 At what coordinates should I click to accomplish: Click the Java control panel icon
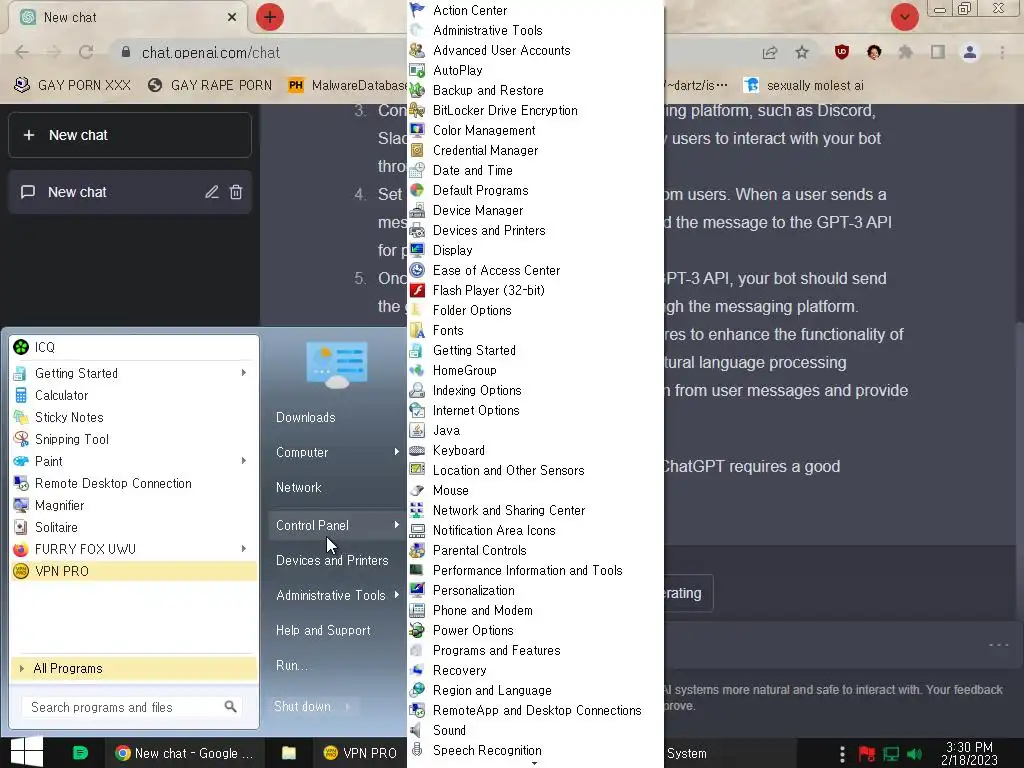point(417,430)
